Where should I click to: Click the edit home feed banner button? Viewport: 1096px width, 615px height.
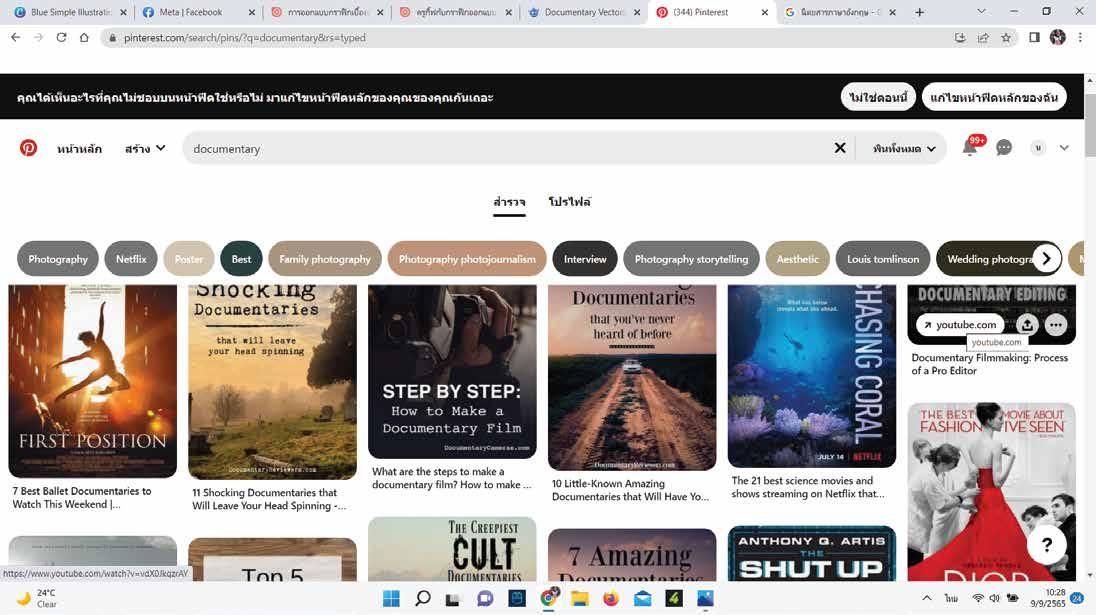click(994, 96)
